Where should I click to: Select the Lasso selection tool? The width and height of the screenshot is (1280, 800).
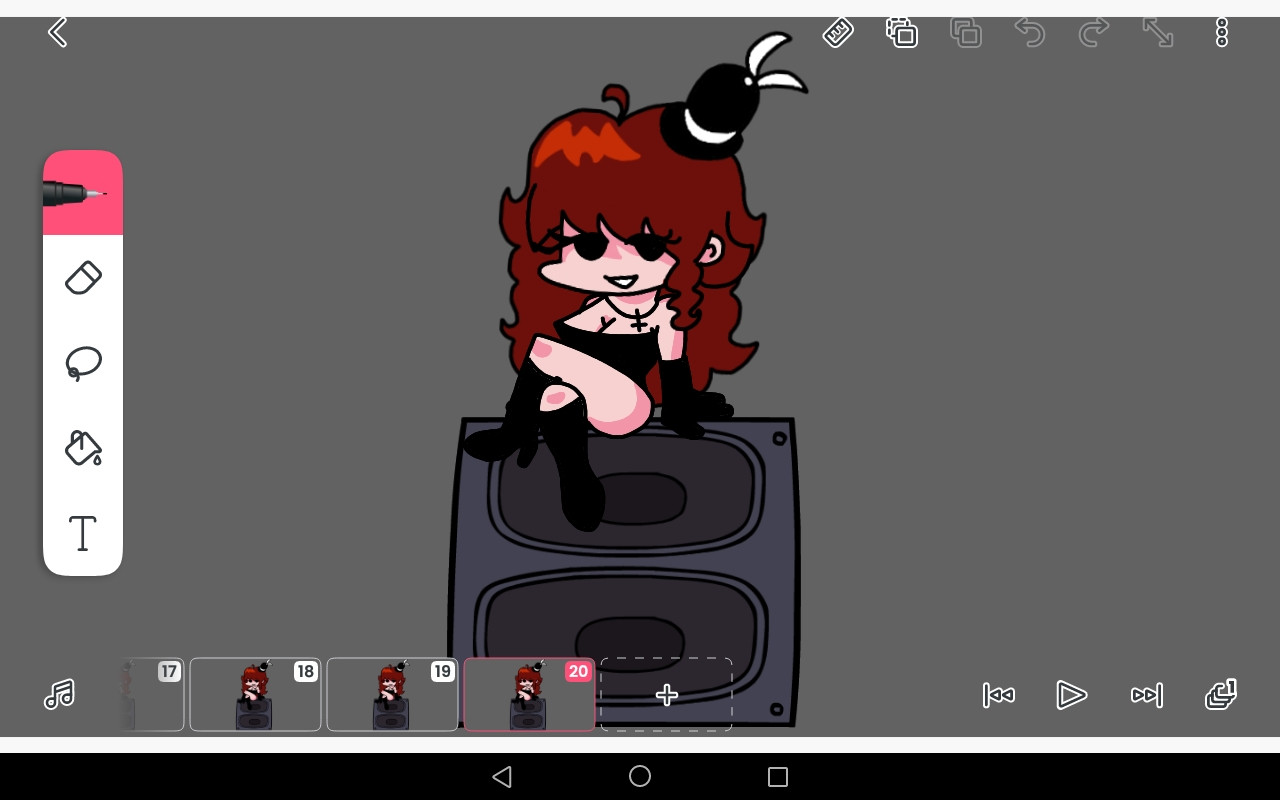tap(83, 364)
